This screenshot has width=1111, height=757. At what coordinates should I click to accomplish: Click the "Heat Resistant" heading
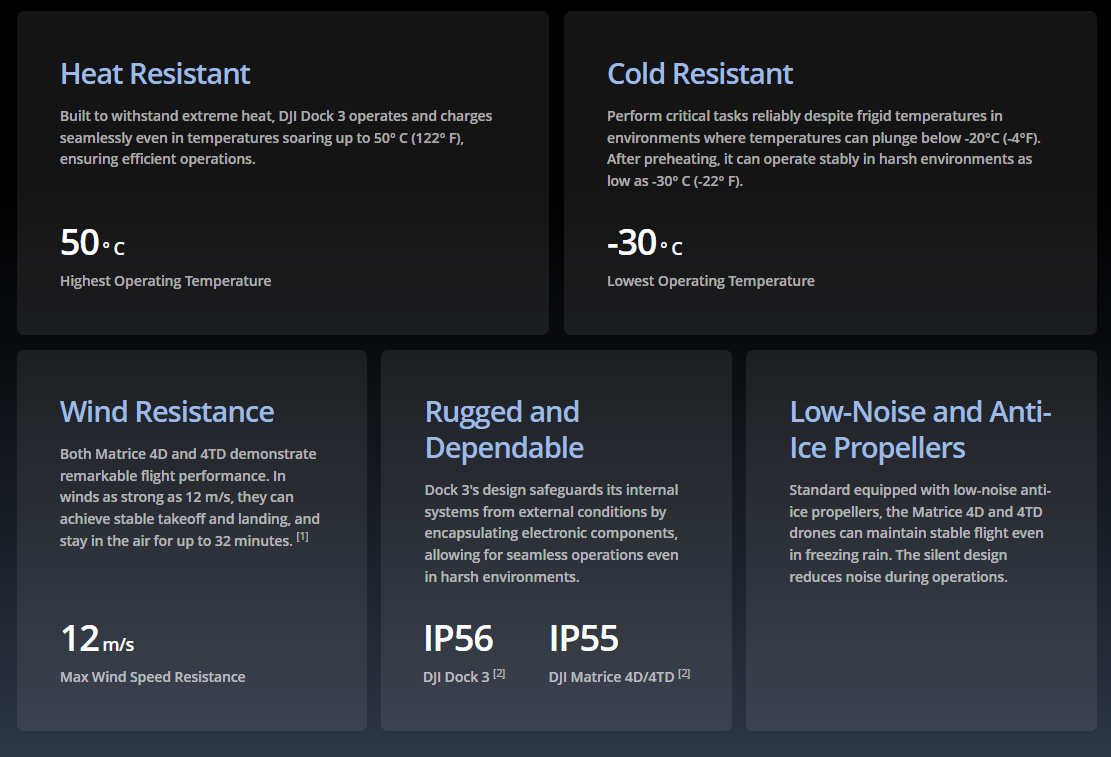tap(155, 74)
